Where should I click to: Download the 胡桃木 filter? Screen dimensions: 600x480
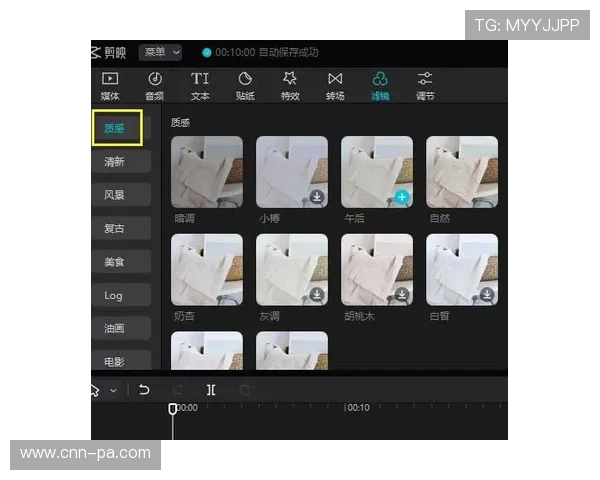coord(402,295)
